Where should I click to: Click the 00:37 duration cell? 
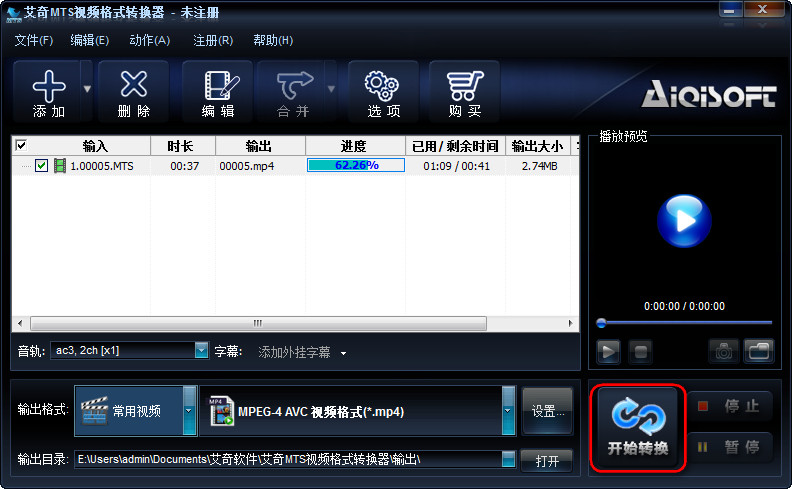(x=184, y=166)
